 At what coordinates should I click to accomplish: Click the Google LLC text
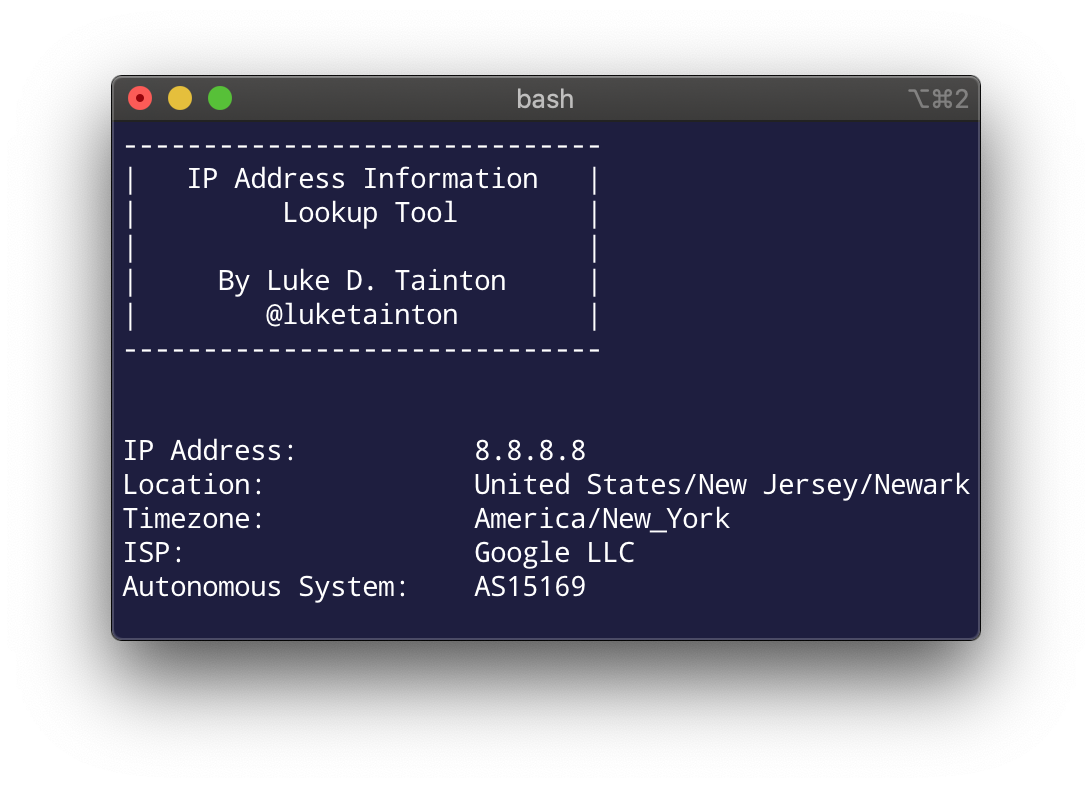(x=554, y=553)
